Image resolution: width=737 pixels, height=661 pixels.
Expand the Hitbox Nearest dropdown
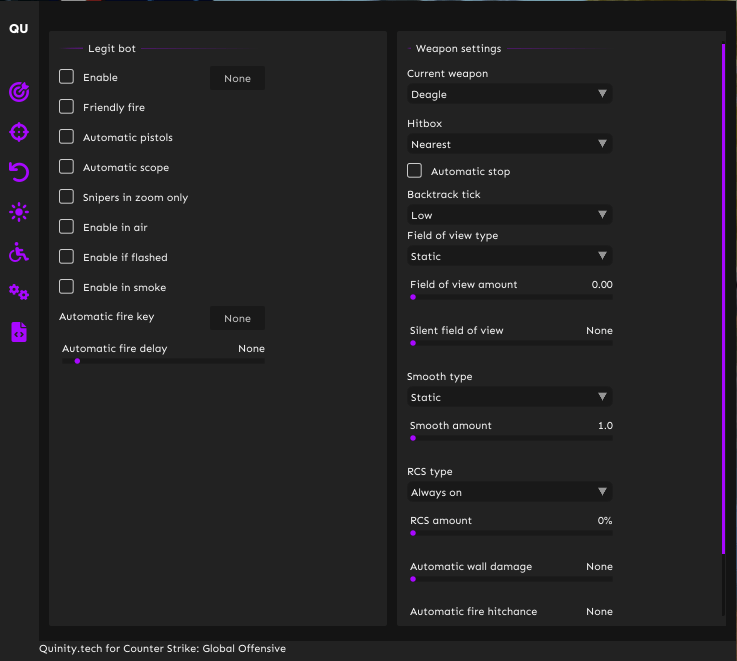point(510,144)
